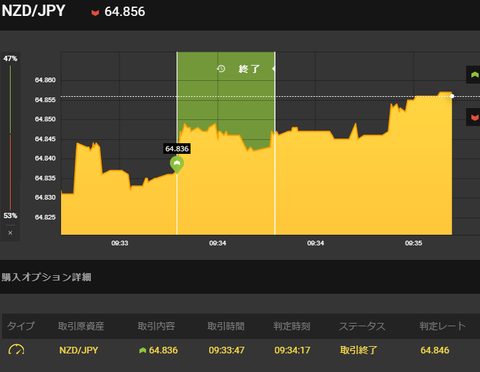Click the NZD/JPY title at top
The height and width of the screenshot is (372, 480).
[x=33, y=11]
